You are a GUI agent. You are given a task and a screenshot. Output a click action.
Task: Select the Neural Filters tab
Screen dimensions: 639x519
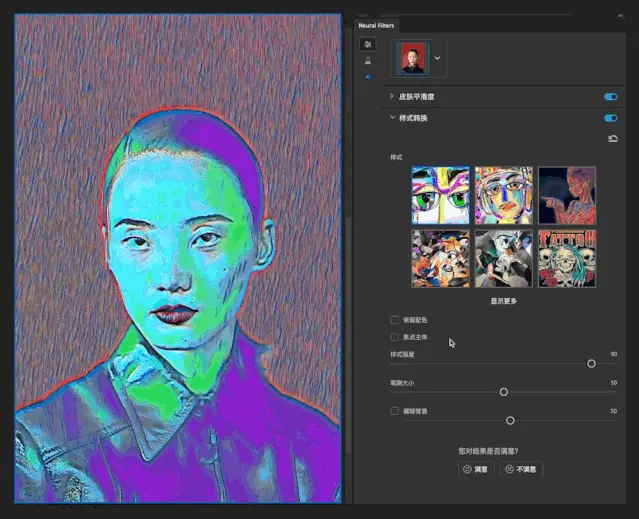376,25
